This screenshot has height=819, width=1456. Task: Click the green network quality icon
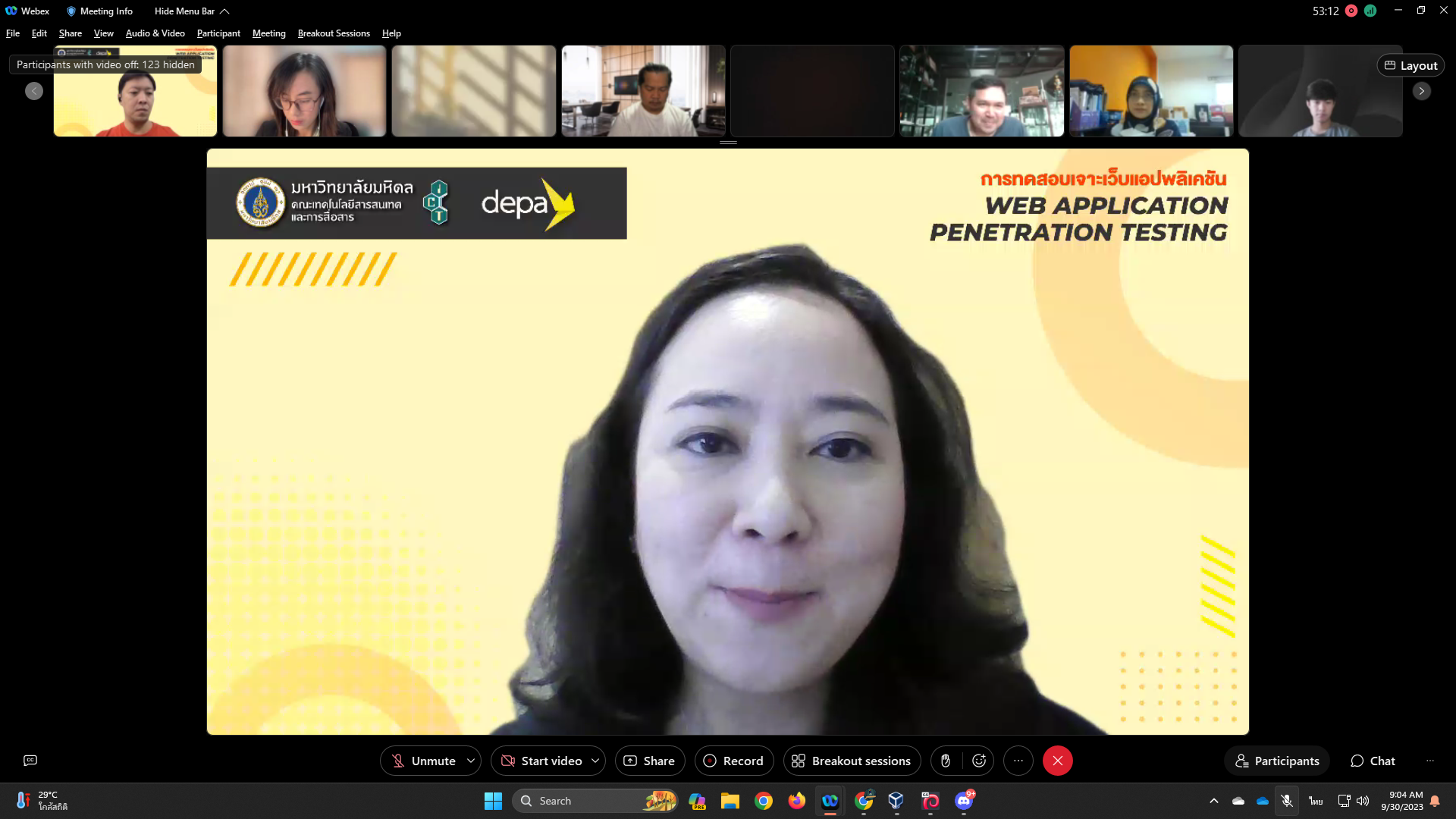(x=1370, y=11)
